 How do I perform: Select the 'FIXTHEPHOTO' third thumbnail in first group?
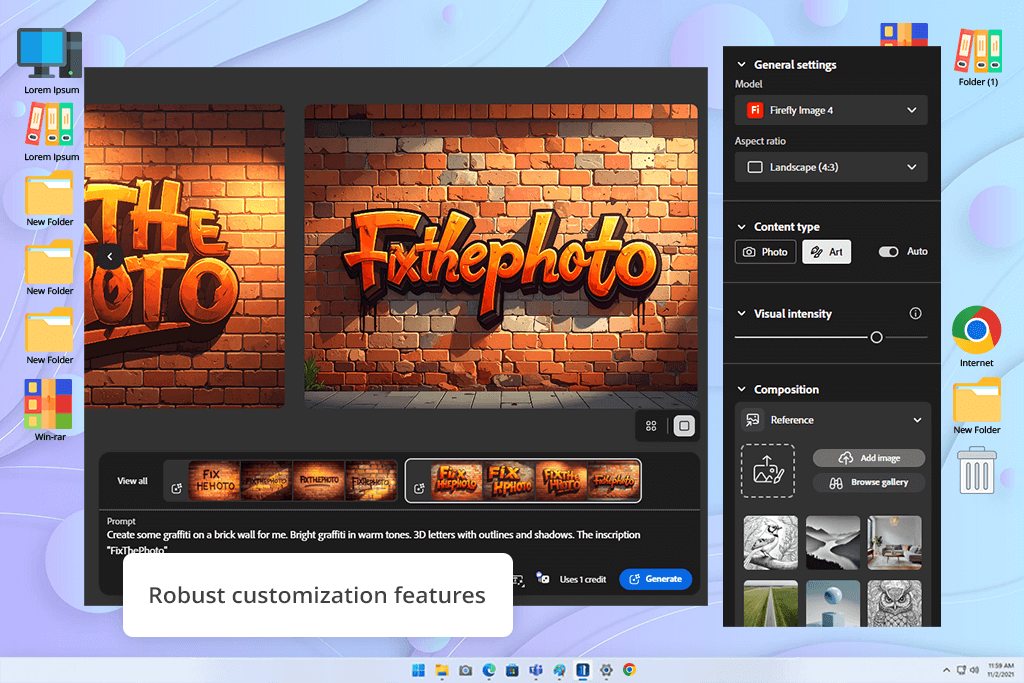coord(319,481)
